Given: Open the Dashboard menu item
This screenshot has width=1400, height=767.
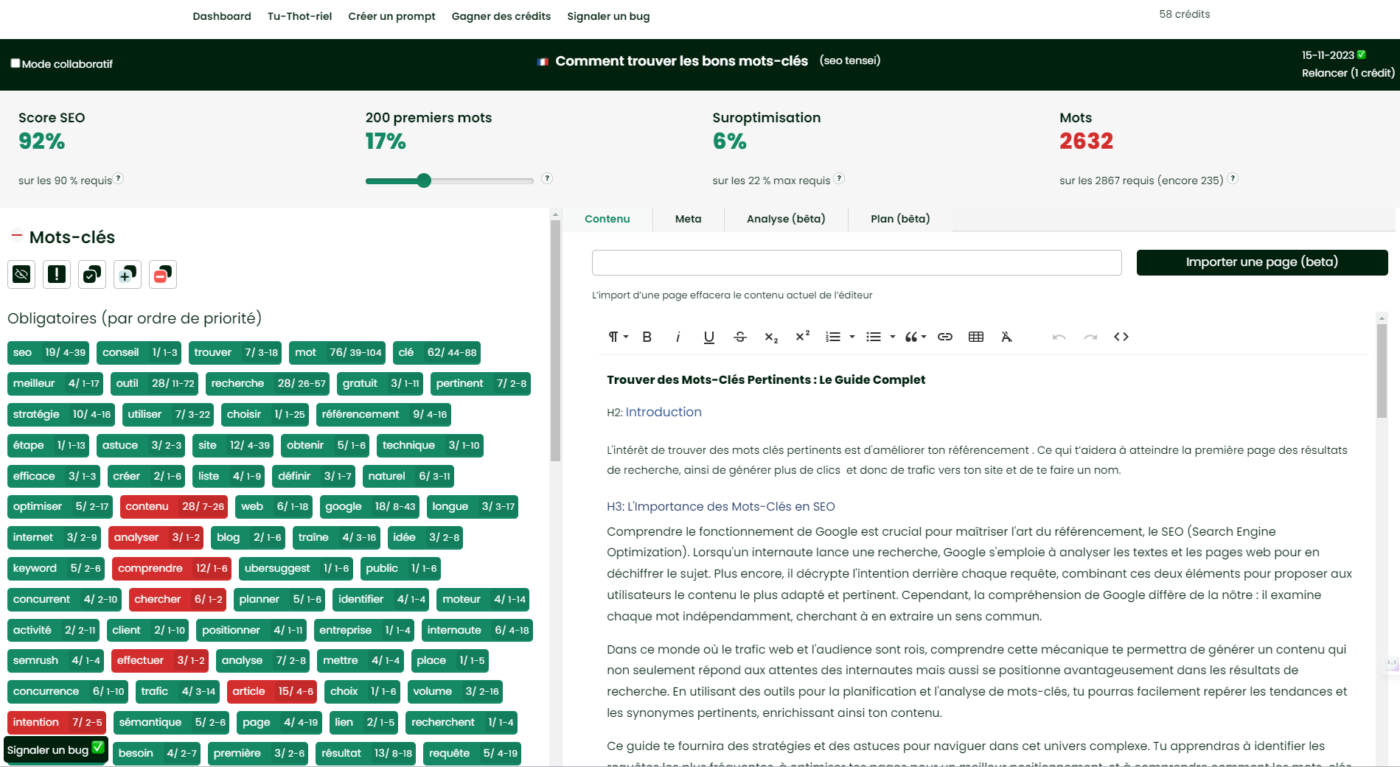Looking at the screenshot, I should tap(222, 16).
